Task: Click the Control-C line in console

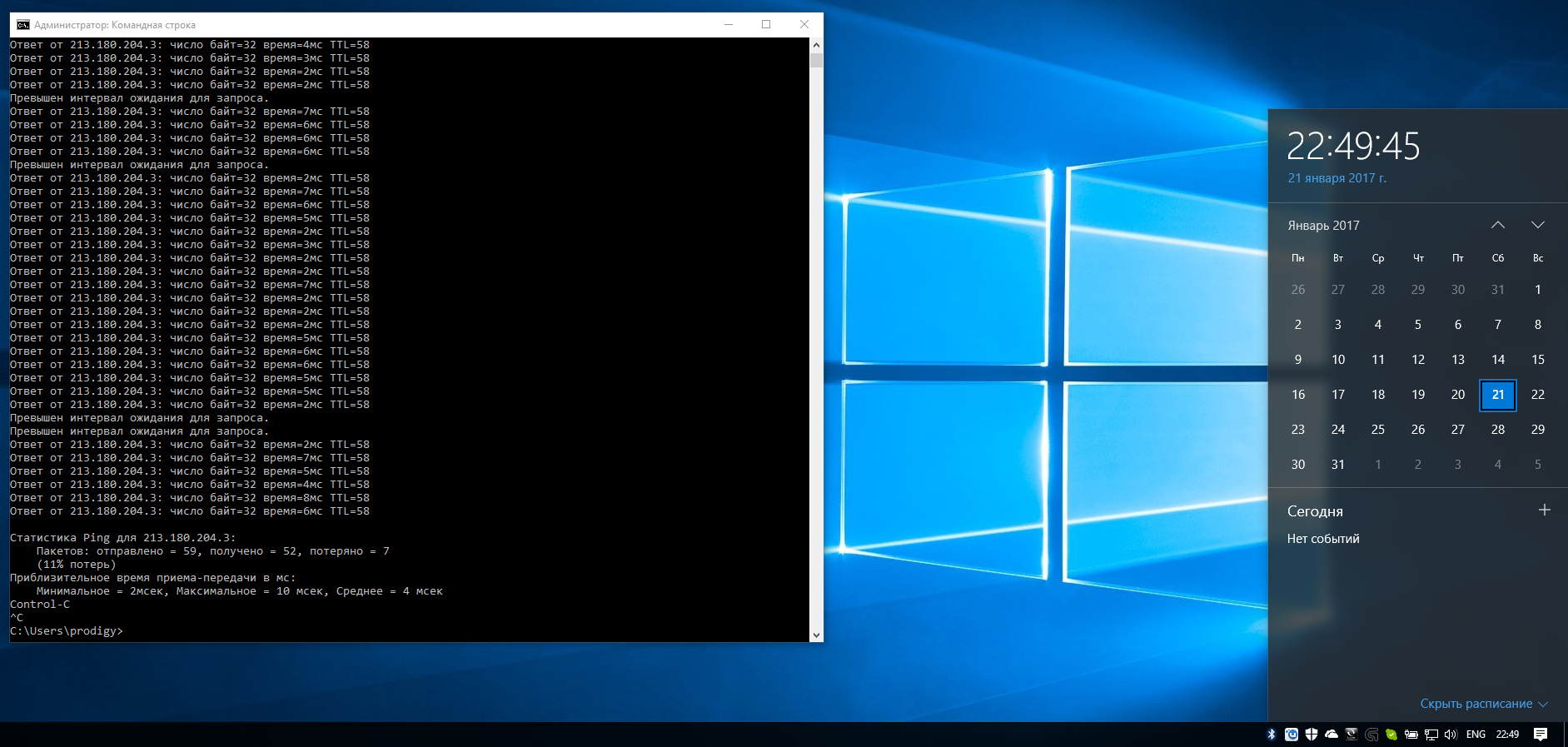Action: pyautogui.click(x=40, y=605)
